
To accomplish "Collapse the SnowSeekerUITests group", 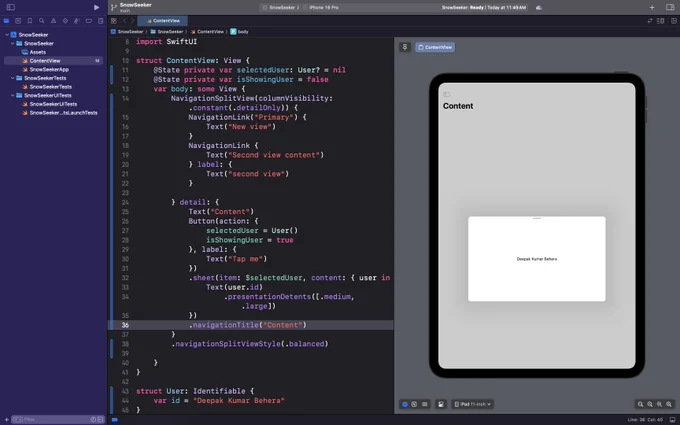I will click(13, 95).
